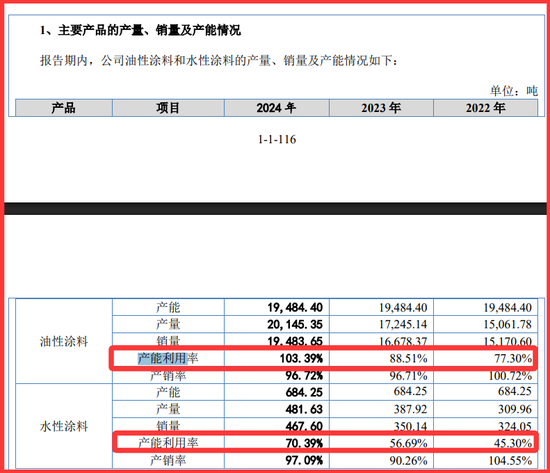Click the 单位：吨 unit label
Viewport: 550px width, 473px height.
click(x=514, y=91)
